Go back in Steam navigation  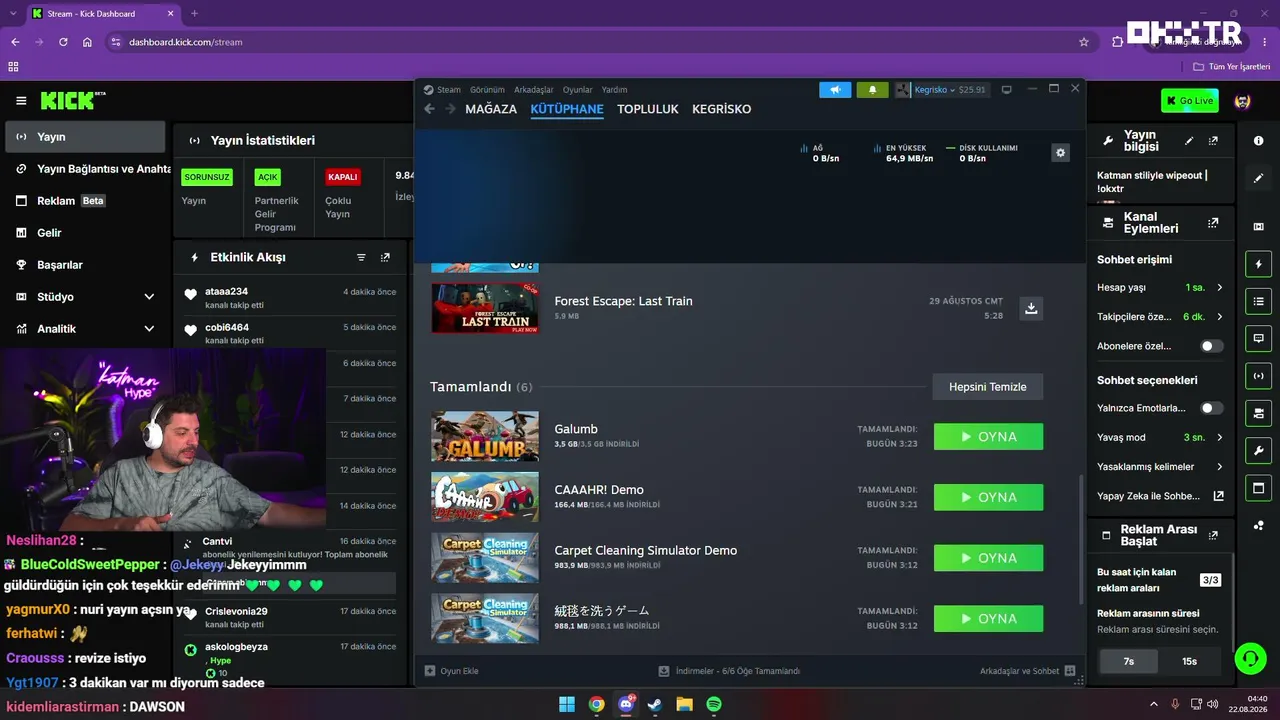(429, 109)
